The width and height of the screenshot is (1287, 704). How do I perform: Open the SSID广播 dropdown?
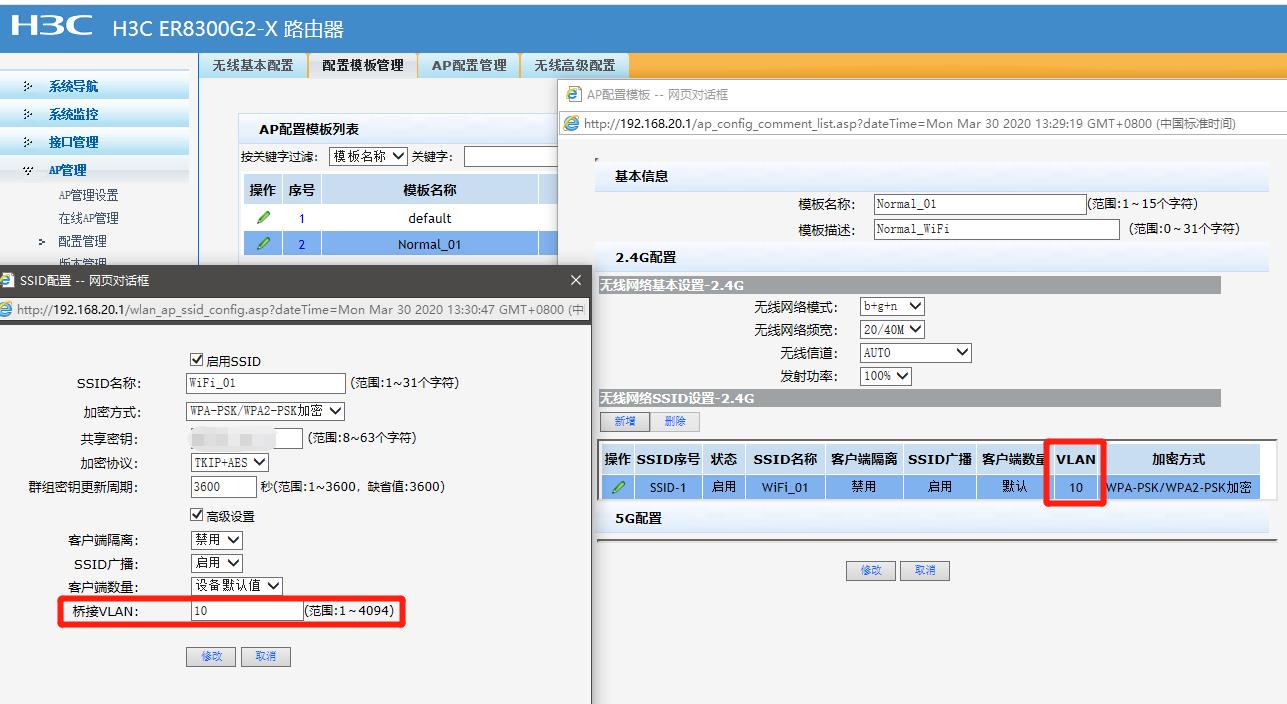coord(217,563)
